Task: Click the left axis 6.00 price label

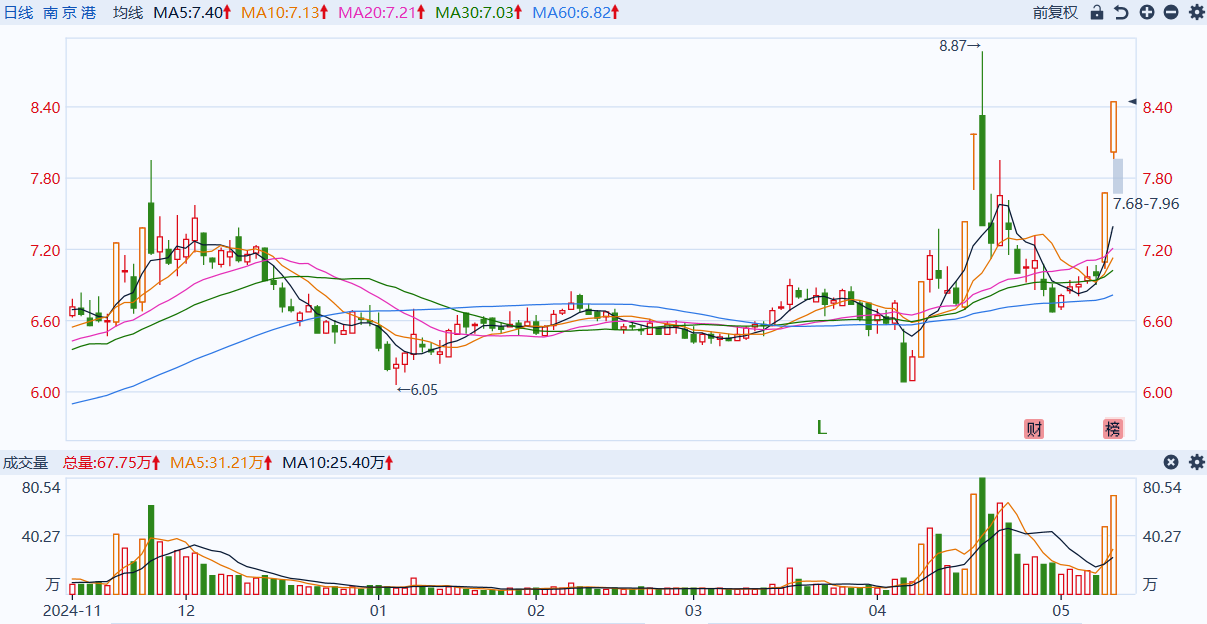Action: point(47,392)
